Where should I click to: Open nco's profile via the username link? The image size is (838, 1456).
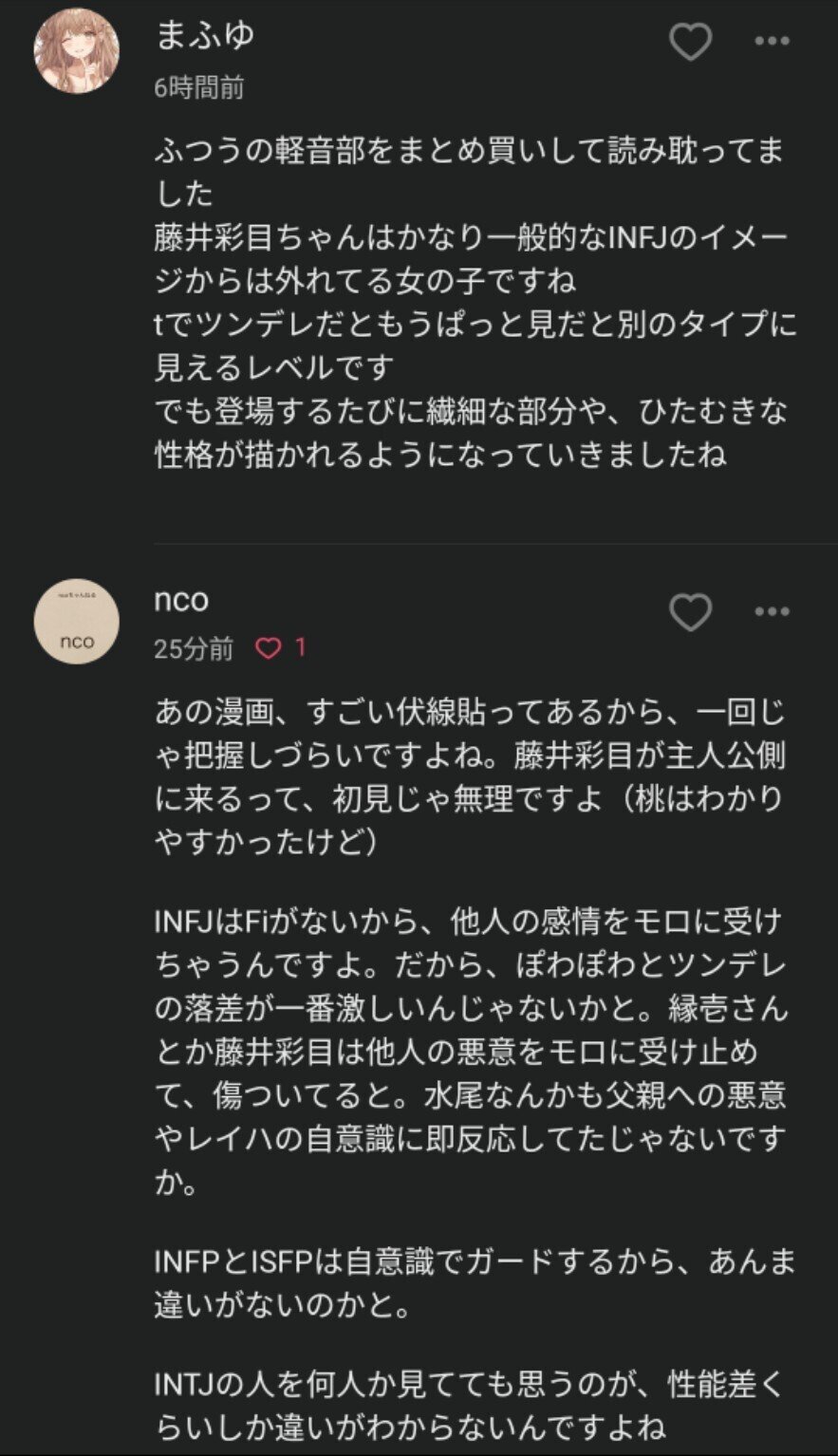(179, 601)
